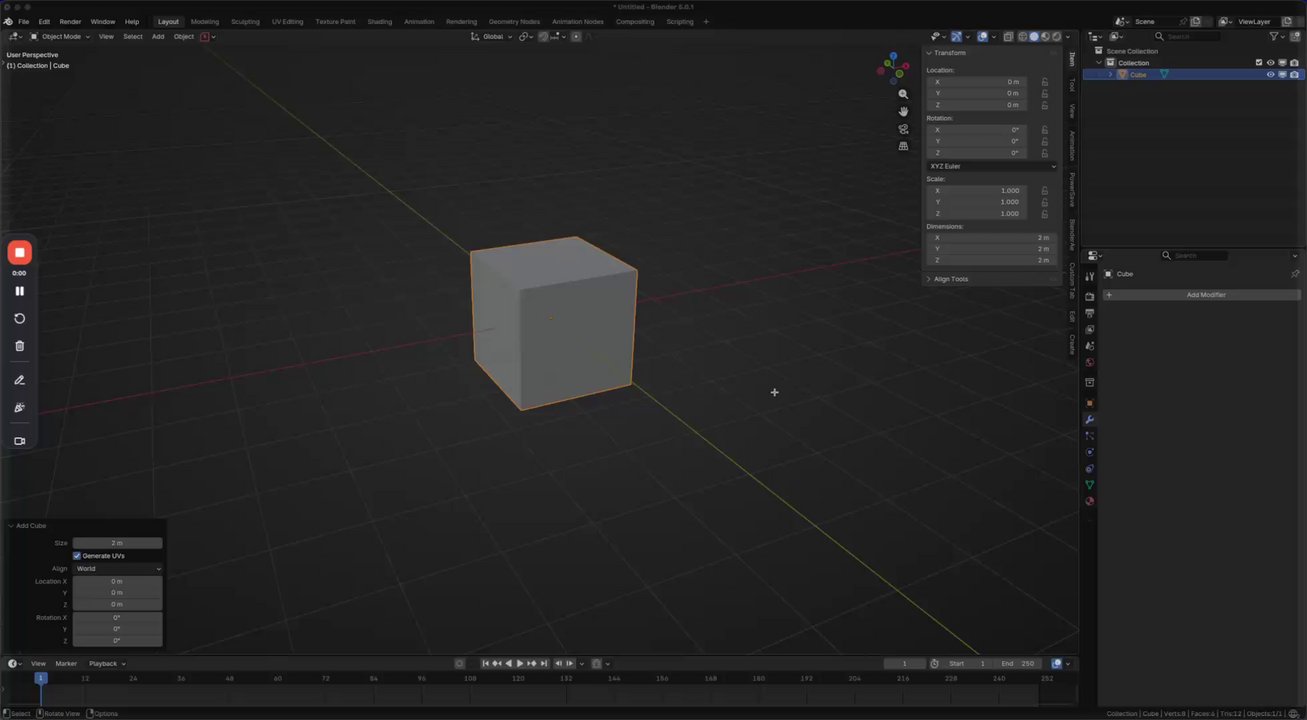Image resolution: width=1307 pixels, height=720 pixels.
Task: Open the Collection properties tab (box icon)
Action: pyautogui.click(x=1090, y=382)
